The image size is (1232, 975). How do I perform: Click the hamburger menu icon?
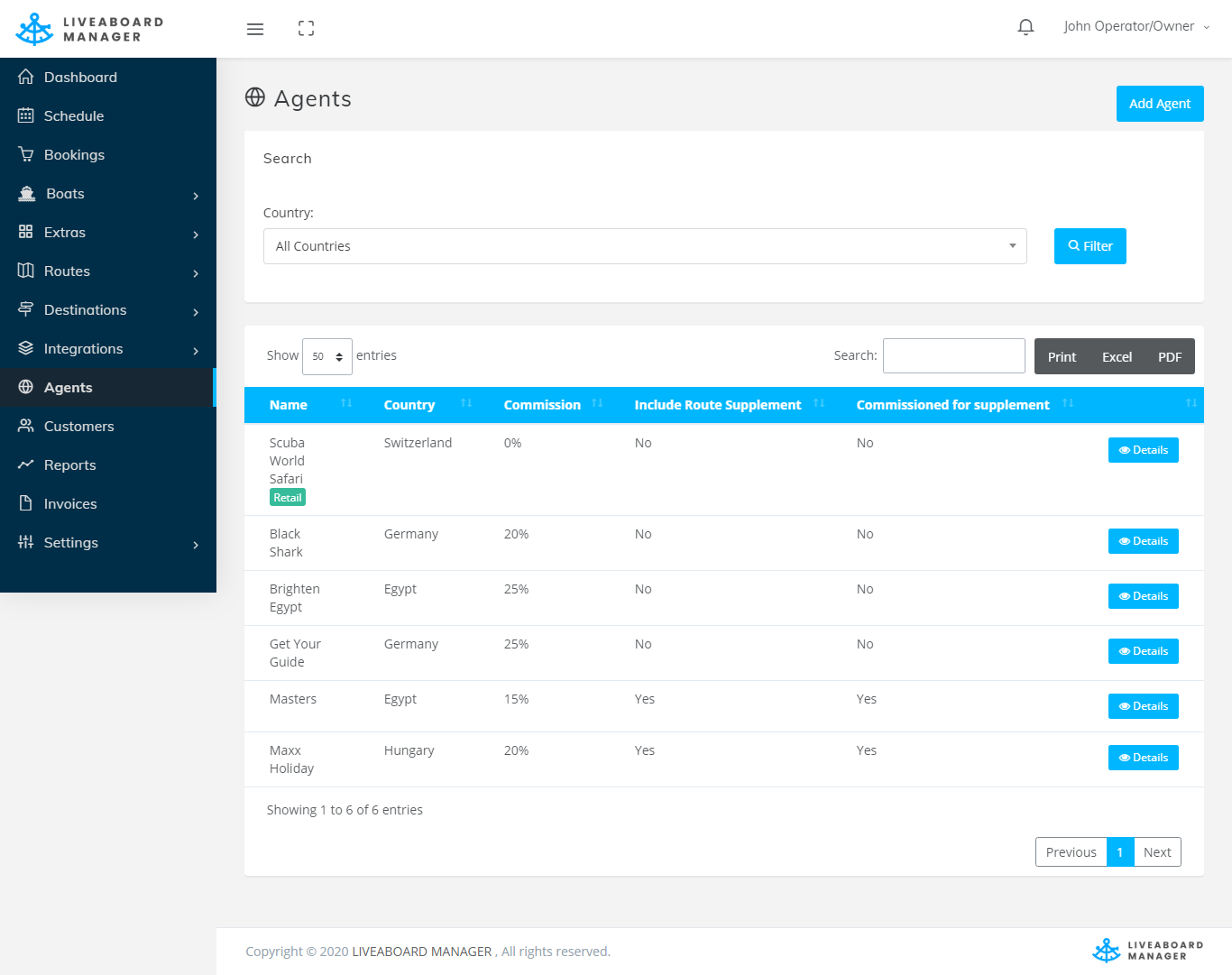[x=255, y=29]
